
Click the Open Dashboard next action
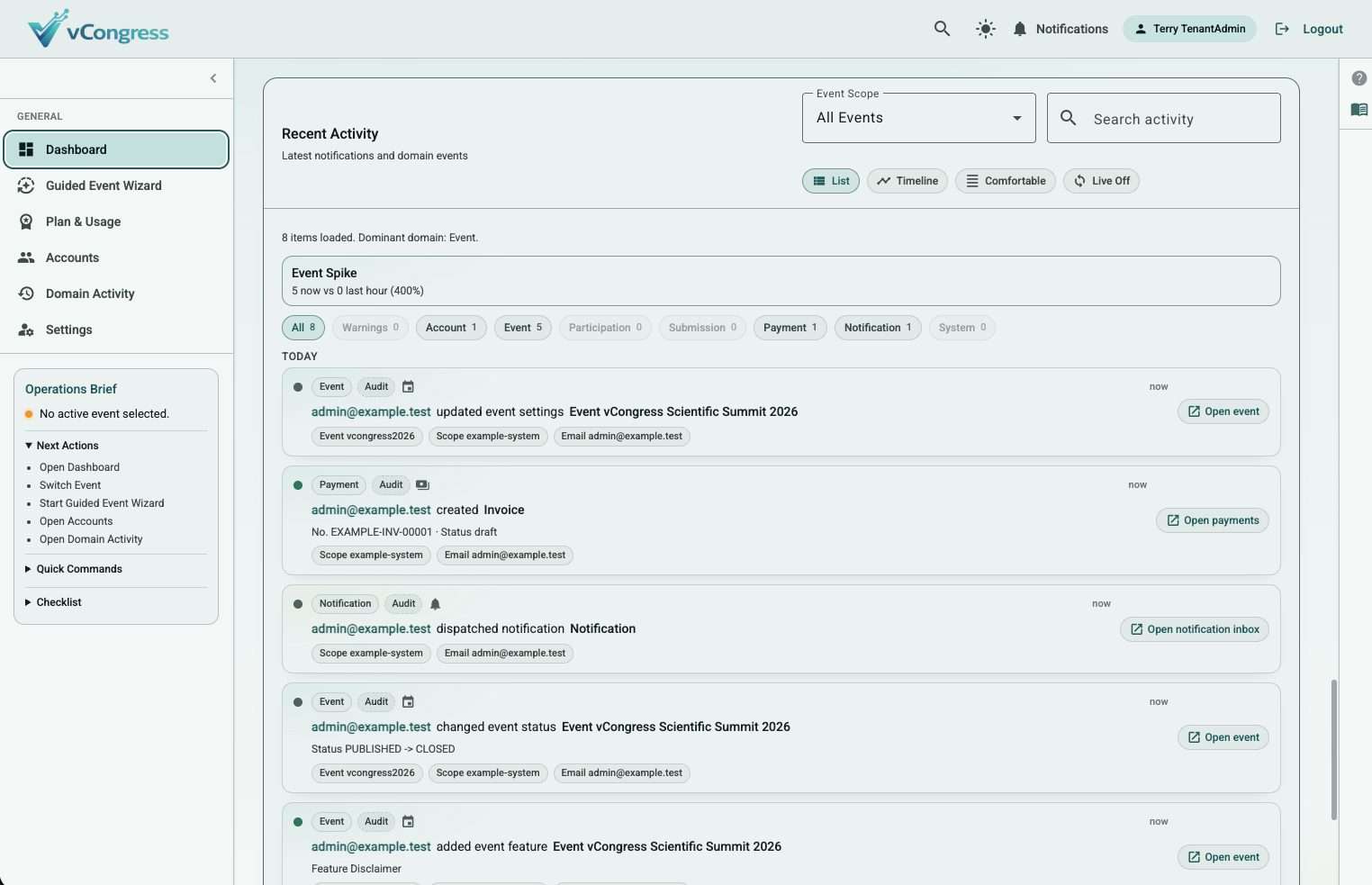(x=79, y=467)
